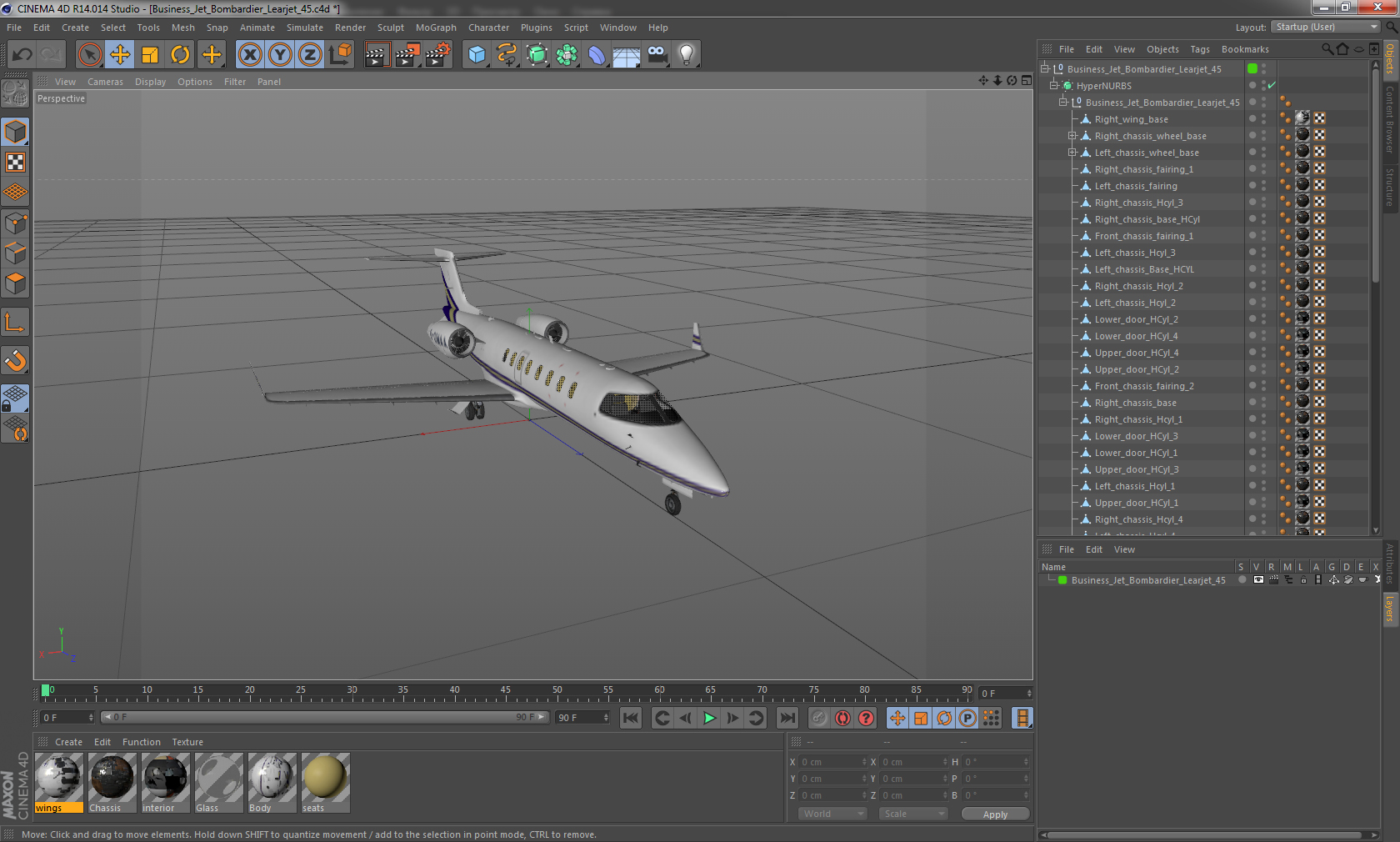The image size is (1400, 842).
Task: Open World coordinate mode dropdown
Action: [833, 814]
